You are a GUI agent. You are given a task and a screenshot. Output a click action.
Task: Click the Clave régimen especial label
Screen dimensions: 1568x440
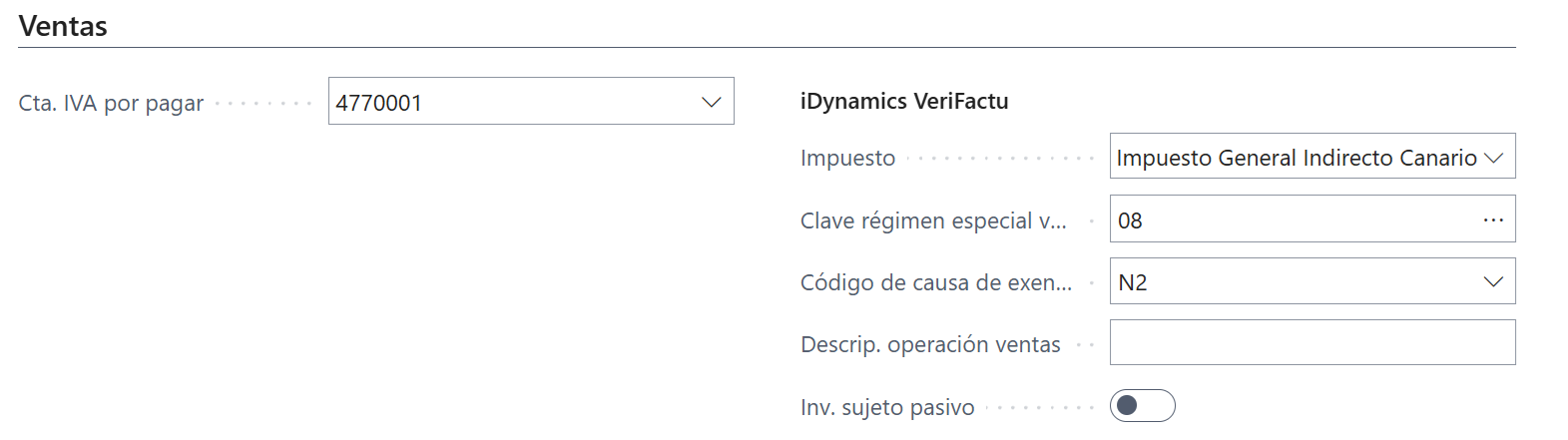click(933, 220)
